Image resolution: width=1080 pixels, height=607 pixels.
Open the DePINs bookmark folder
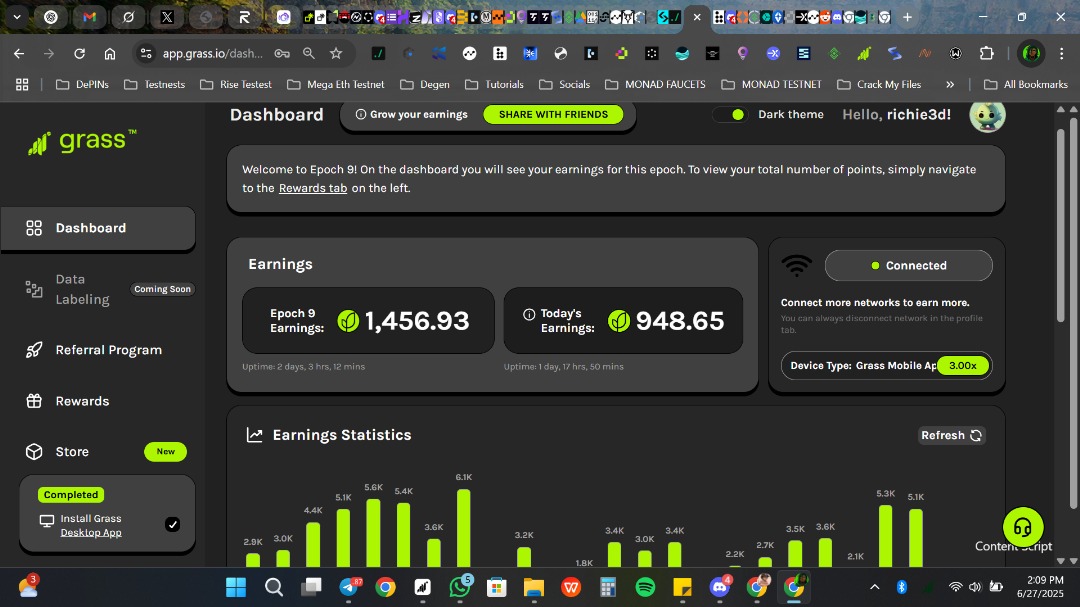click(x=82, y=85)
